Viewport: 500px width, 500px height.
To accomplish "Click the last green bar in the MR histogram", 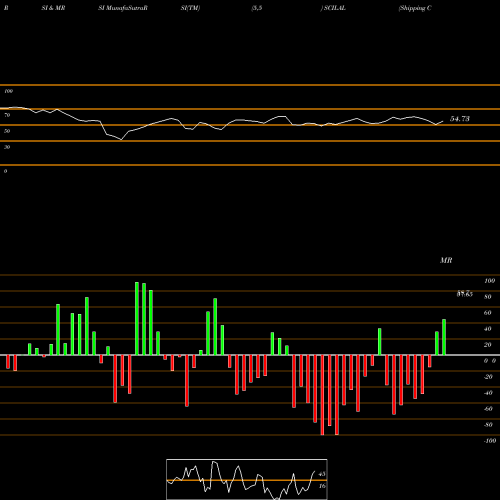I will click(444, 337).
